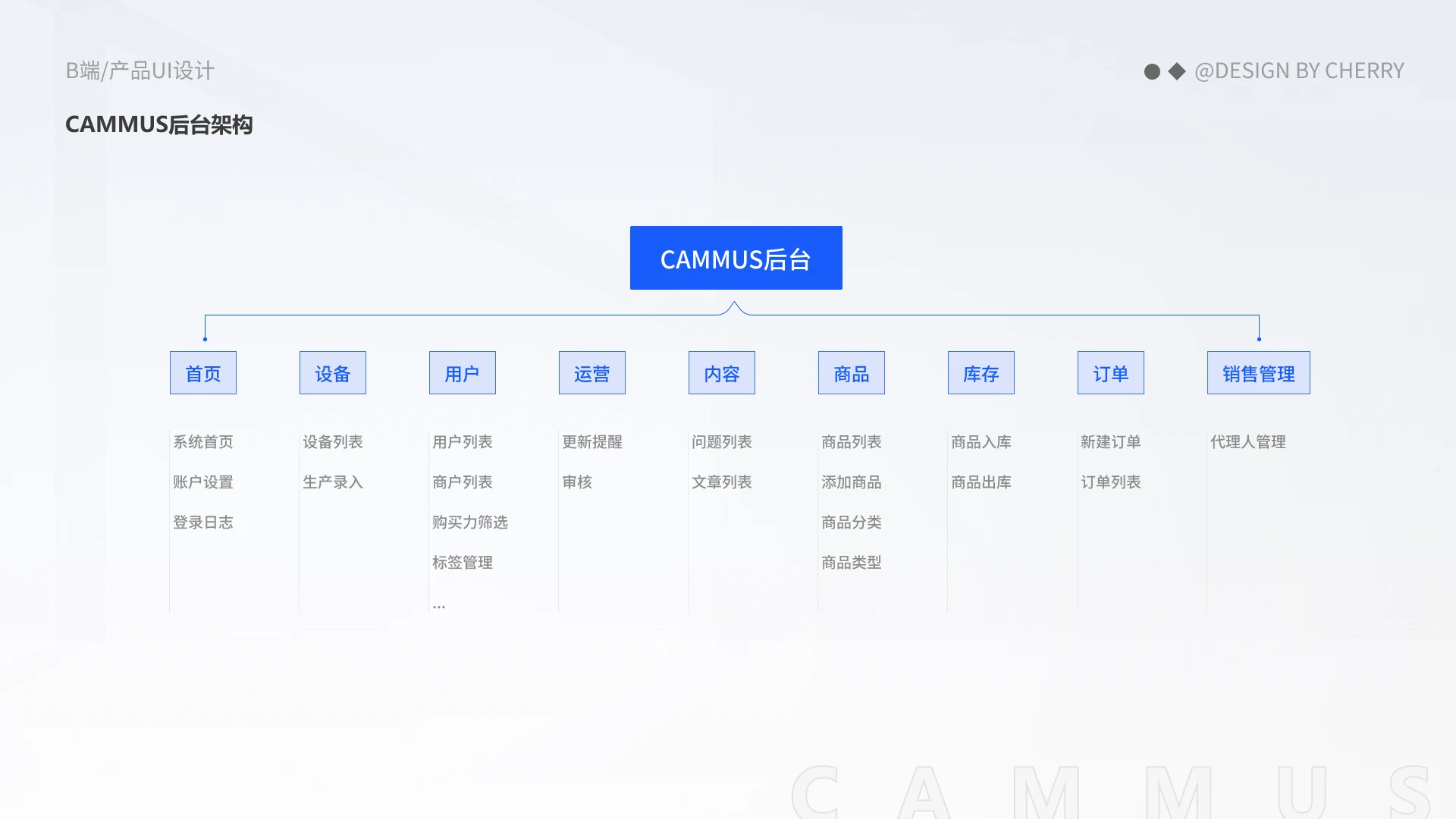Click the dark diamond icon beside the credit

pyautogui.click(x=1177, y=71)
